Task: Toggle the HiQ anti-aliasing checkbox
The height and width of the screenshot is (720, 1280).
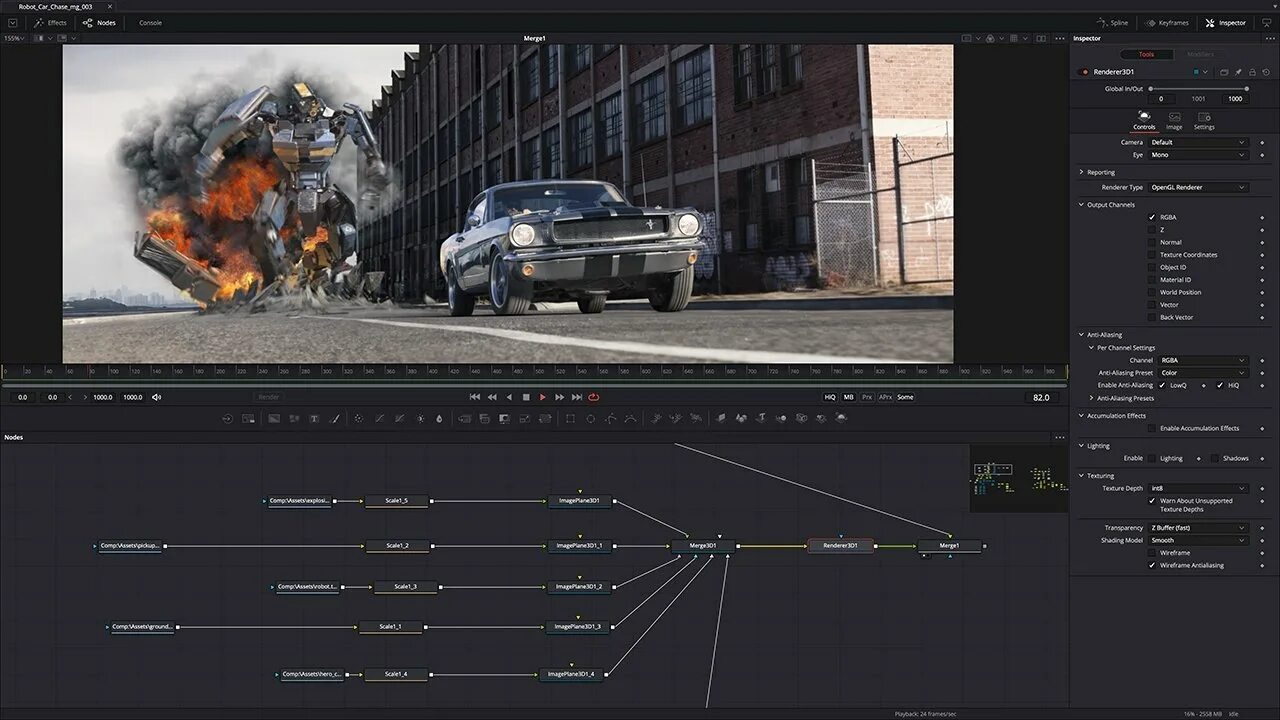Action: 1220,385
